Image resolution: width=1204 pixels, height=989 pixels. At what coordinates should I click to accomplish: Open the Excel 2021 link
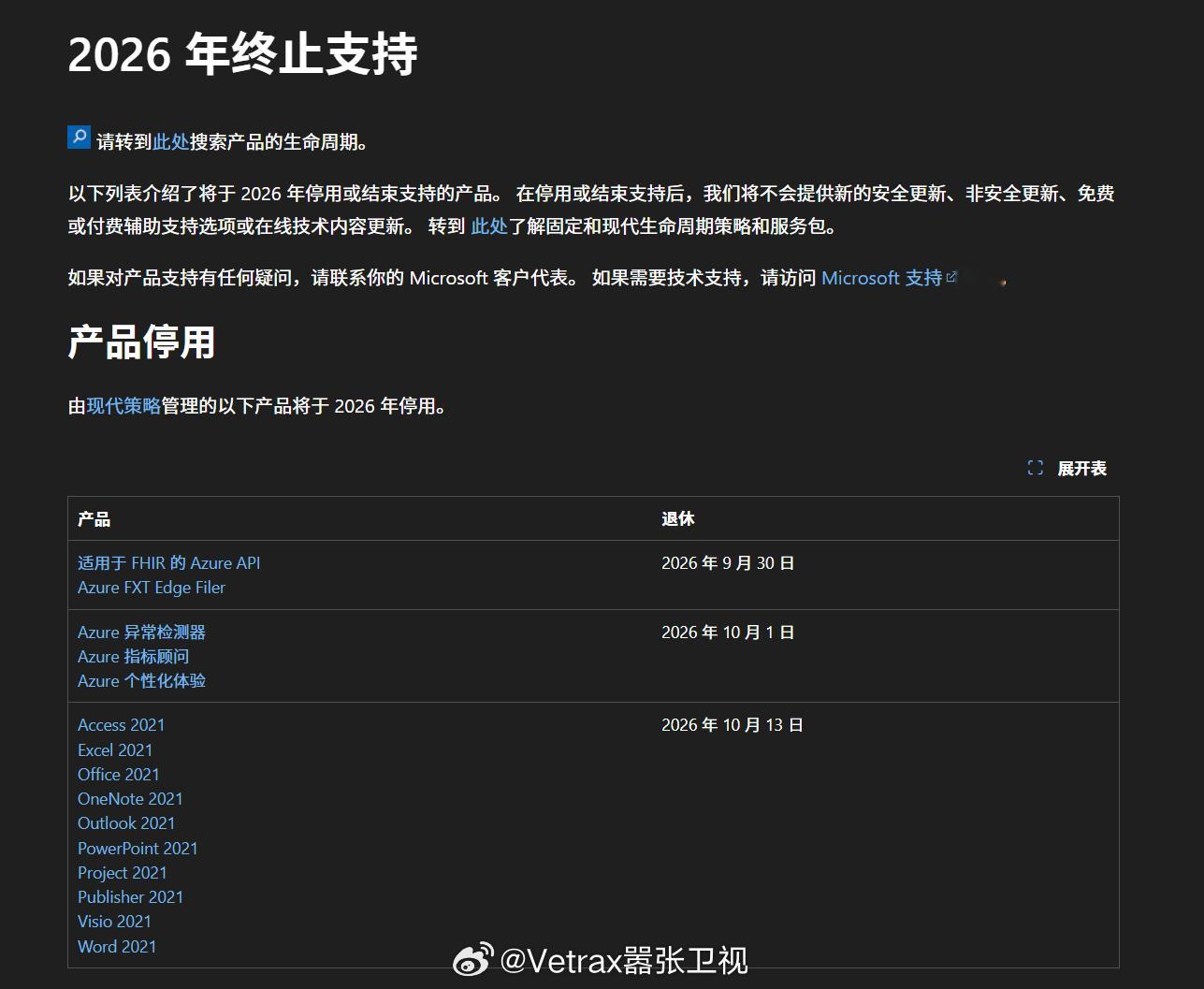pos(115,750)
